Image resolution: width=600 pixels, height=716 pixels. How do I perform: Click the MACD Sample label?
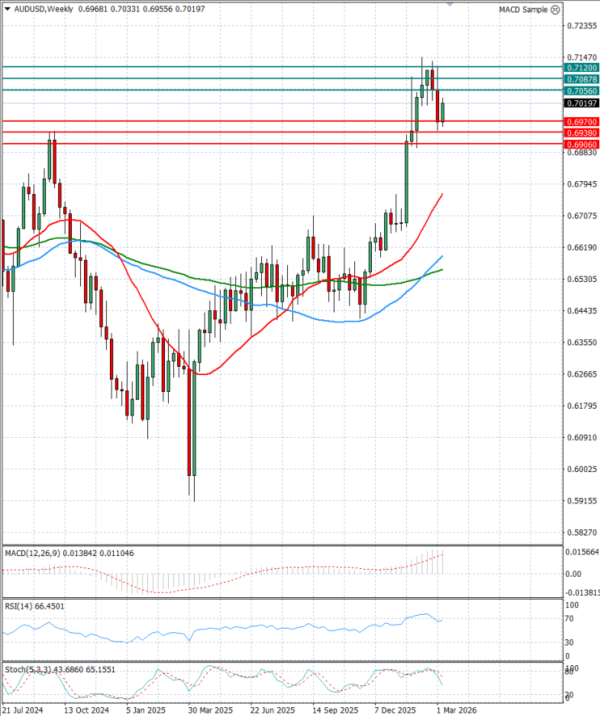[x=521, y=9]
